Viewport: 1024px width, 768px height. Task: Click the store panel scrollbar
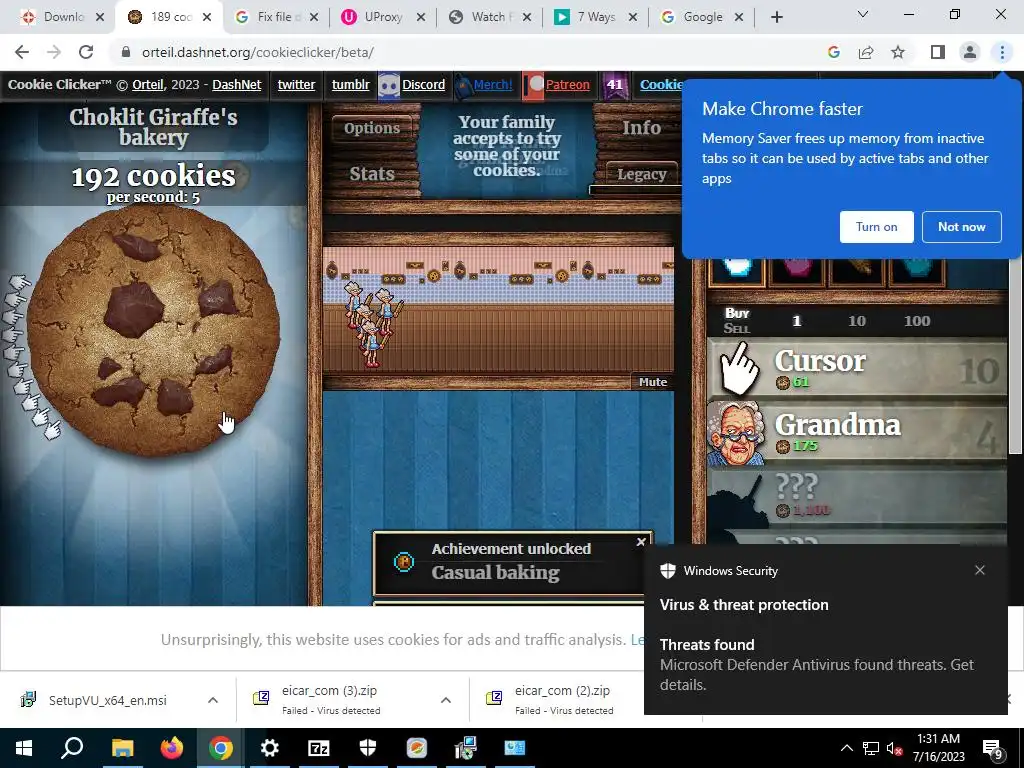coord(1015,356)
